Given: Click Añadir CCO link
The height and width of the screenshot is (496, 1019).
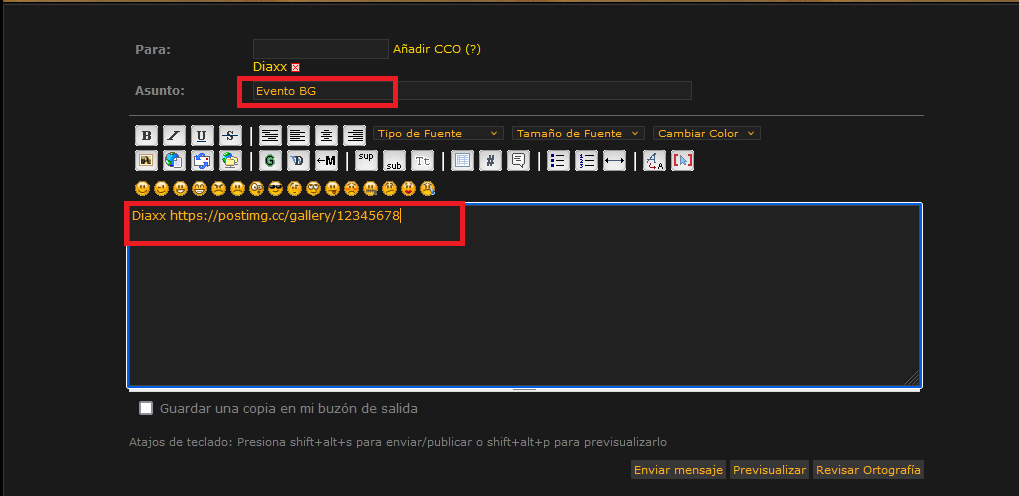Looking at the screenshot, I should coord(437,49).
